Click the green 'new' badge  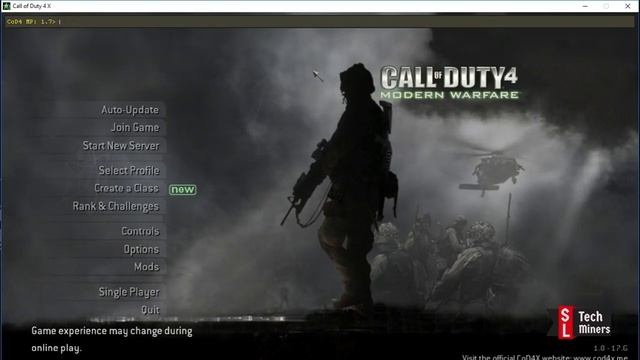182,189
